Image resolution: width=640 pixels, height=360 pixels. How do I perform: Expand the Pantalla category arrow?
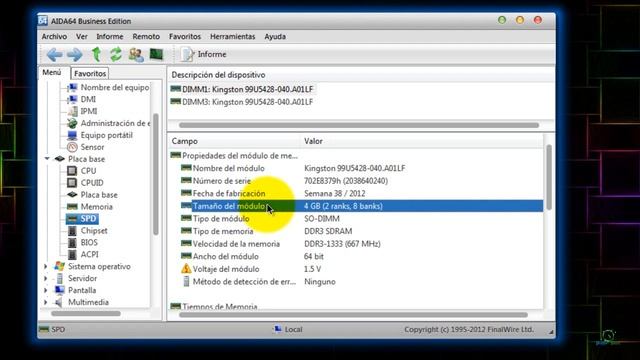(46, 290)
